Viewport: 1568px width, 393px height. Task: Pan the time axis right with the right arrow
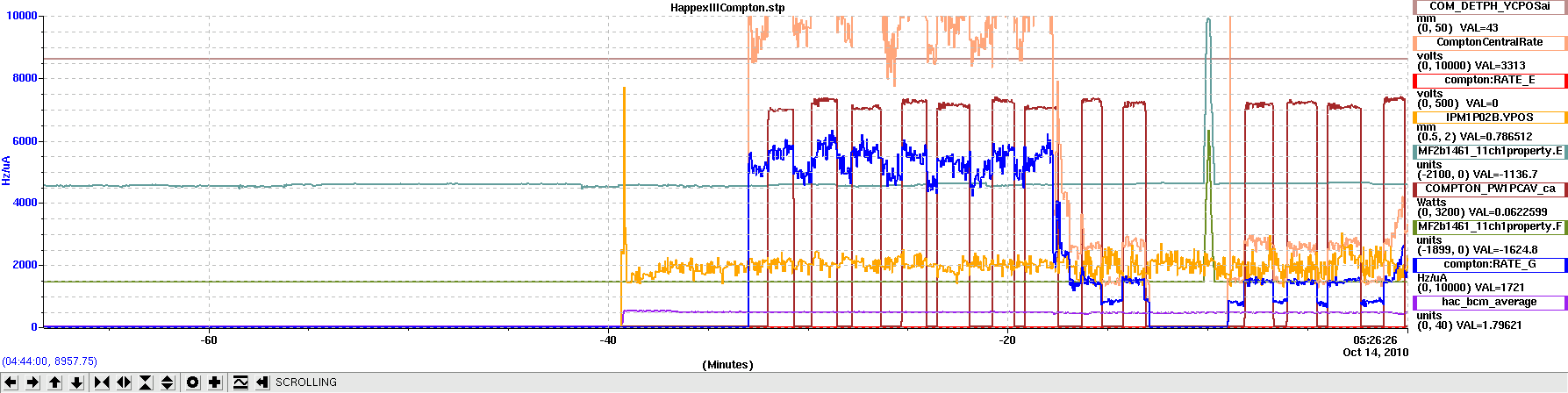(33, 382)
